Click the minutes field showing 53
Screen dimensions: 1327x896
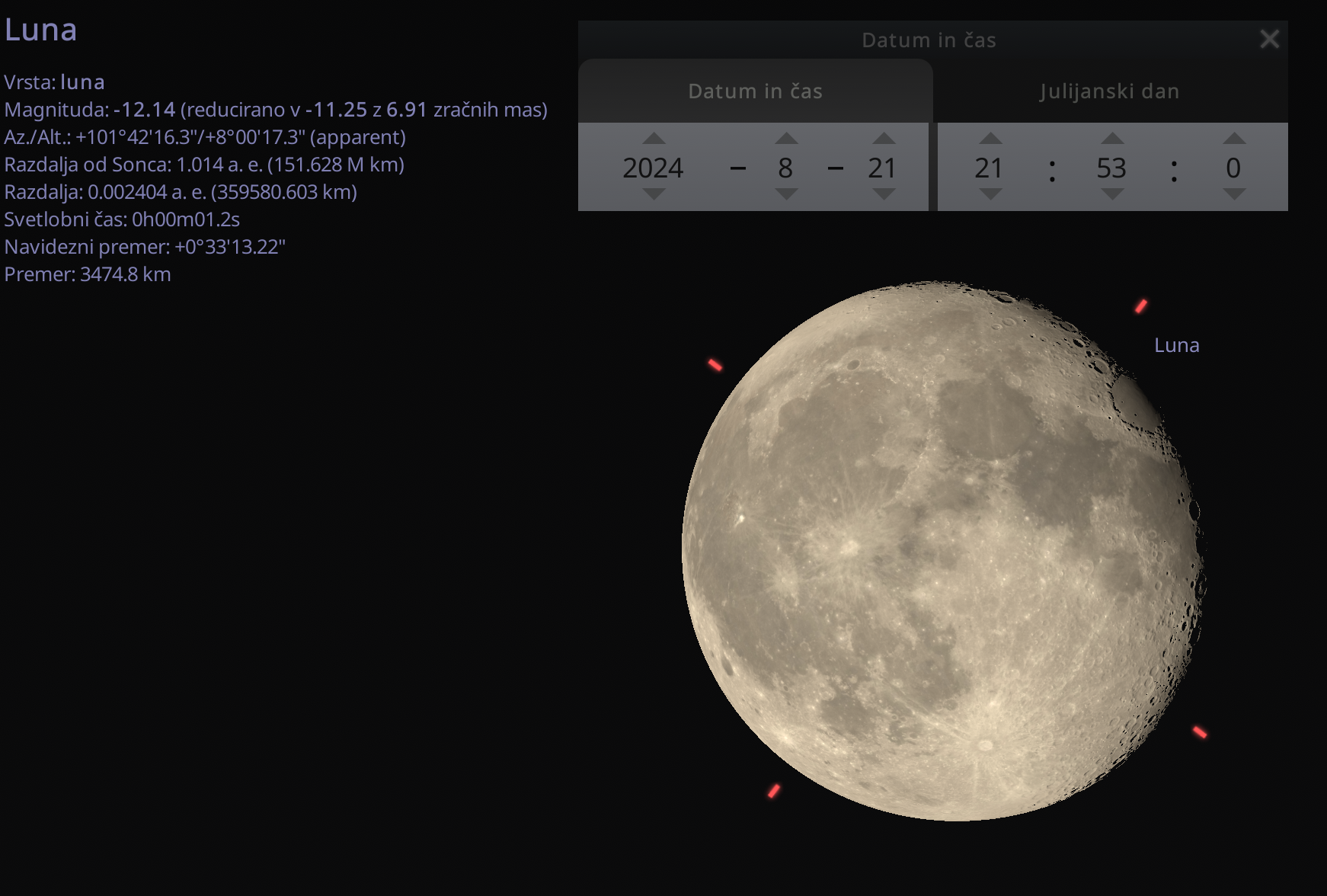pos(1111,168)
